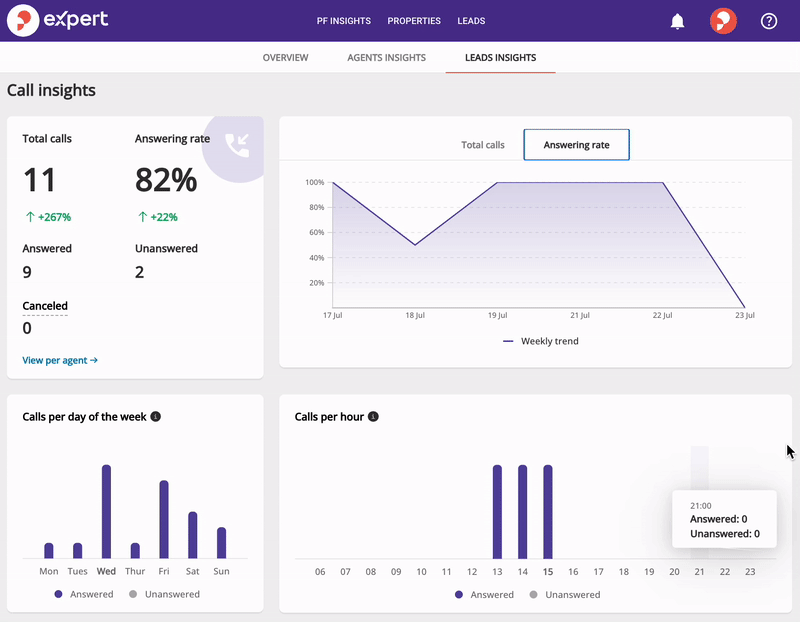Viewport: 800px width, 622px height.
Task: Follow the View per agent link
Action: [x=60, y=360]
